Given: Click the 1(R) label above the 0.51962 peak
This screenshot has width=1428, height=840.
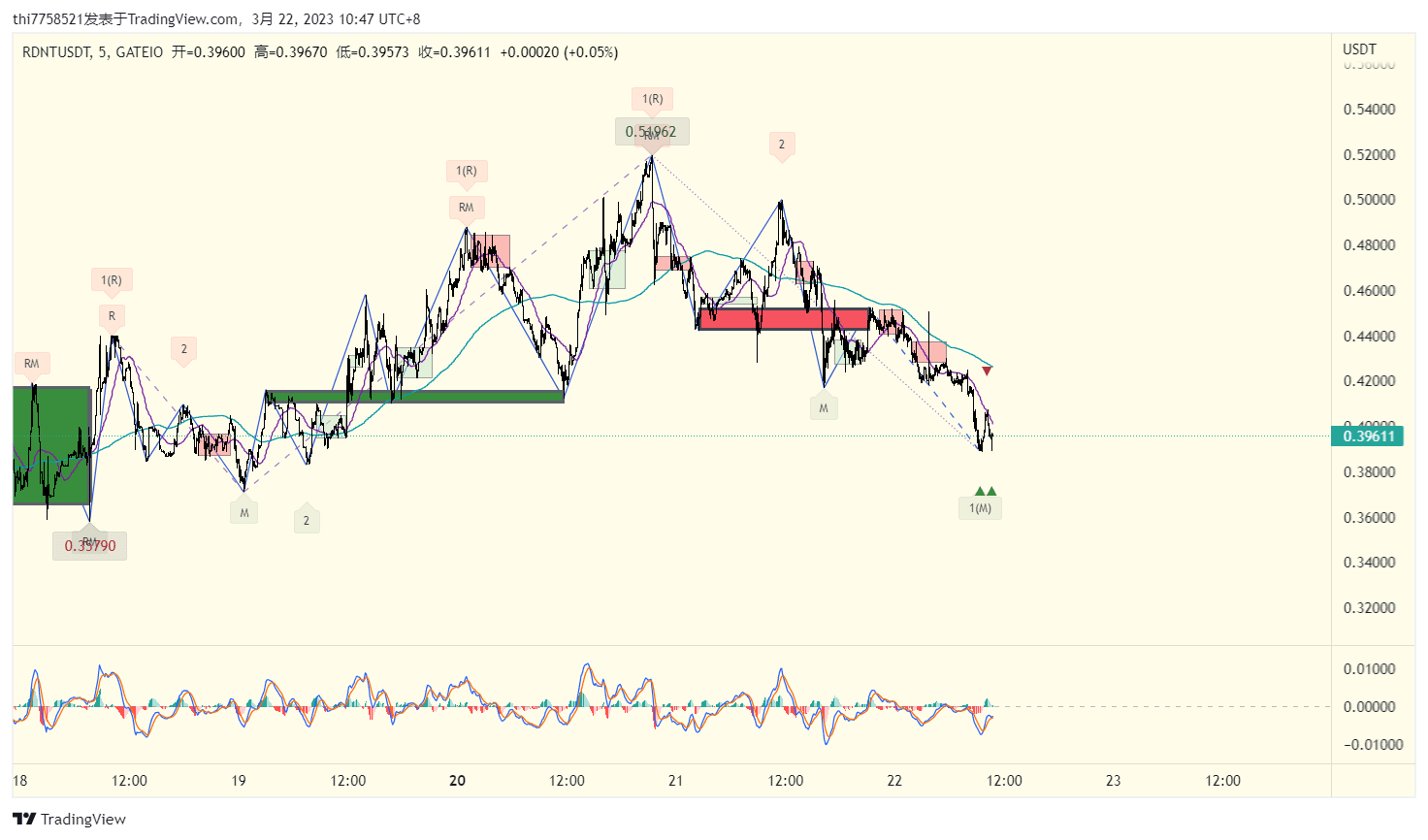Looking at the screenshot, I should [653, 99].
